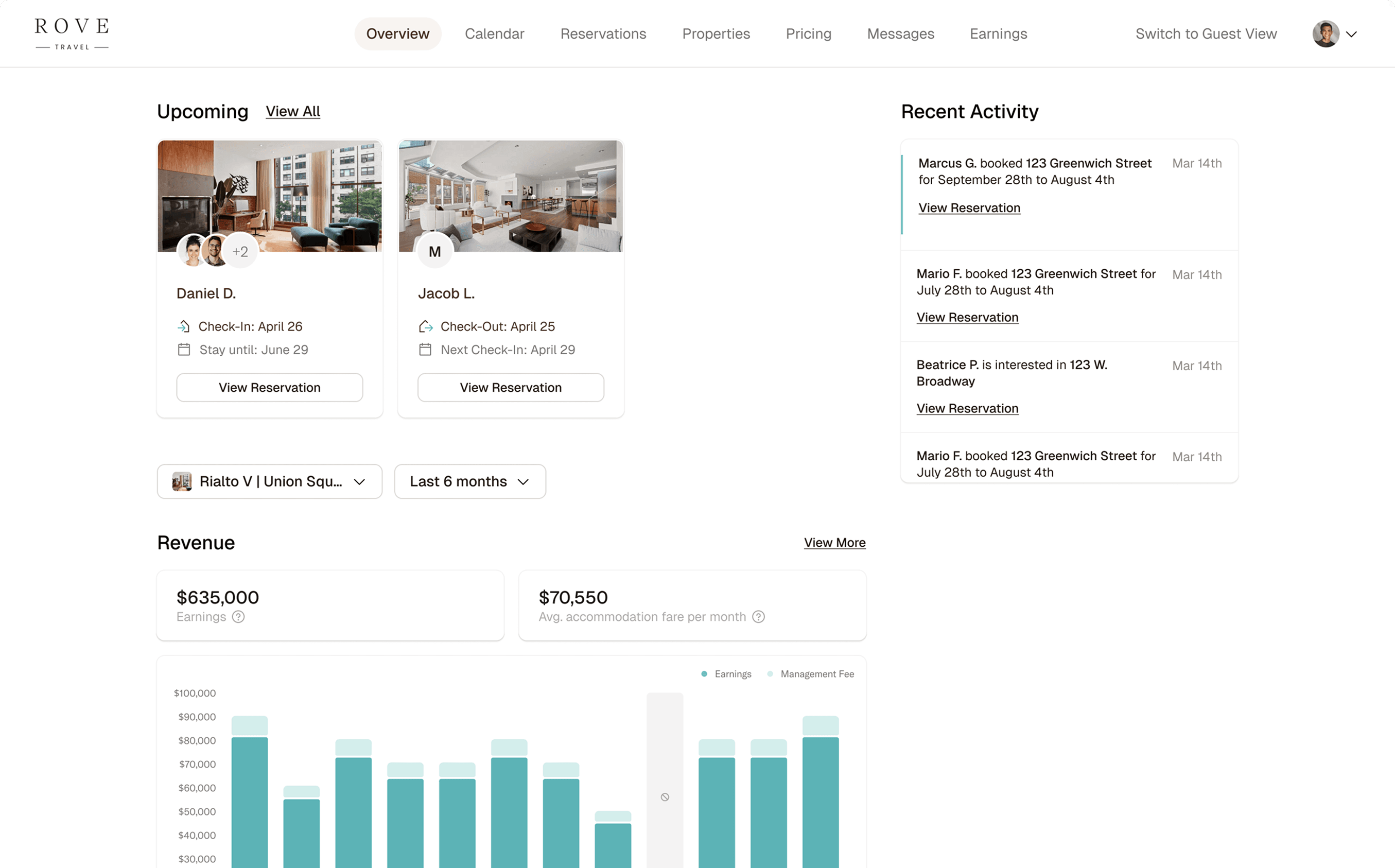Click the Rialto V property thumbnail icon
This screenshot has height=868, width=1395.
[182, 482]
